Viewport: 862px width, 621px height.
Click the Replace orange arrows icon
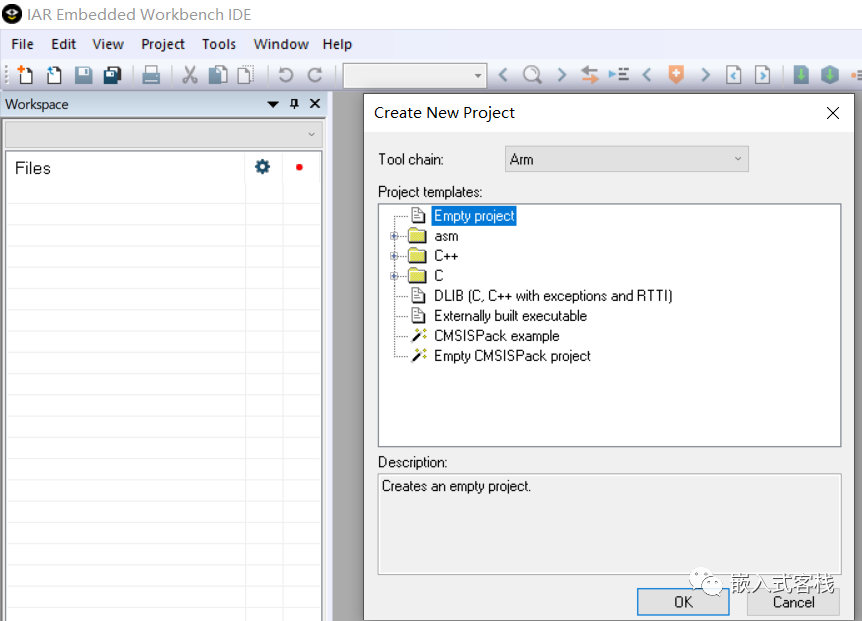tap(590, 74)
